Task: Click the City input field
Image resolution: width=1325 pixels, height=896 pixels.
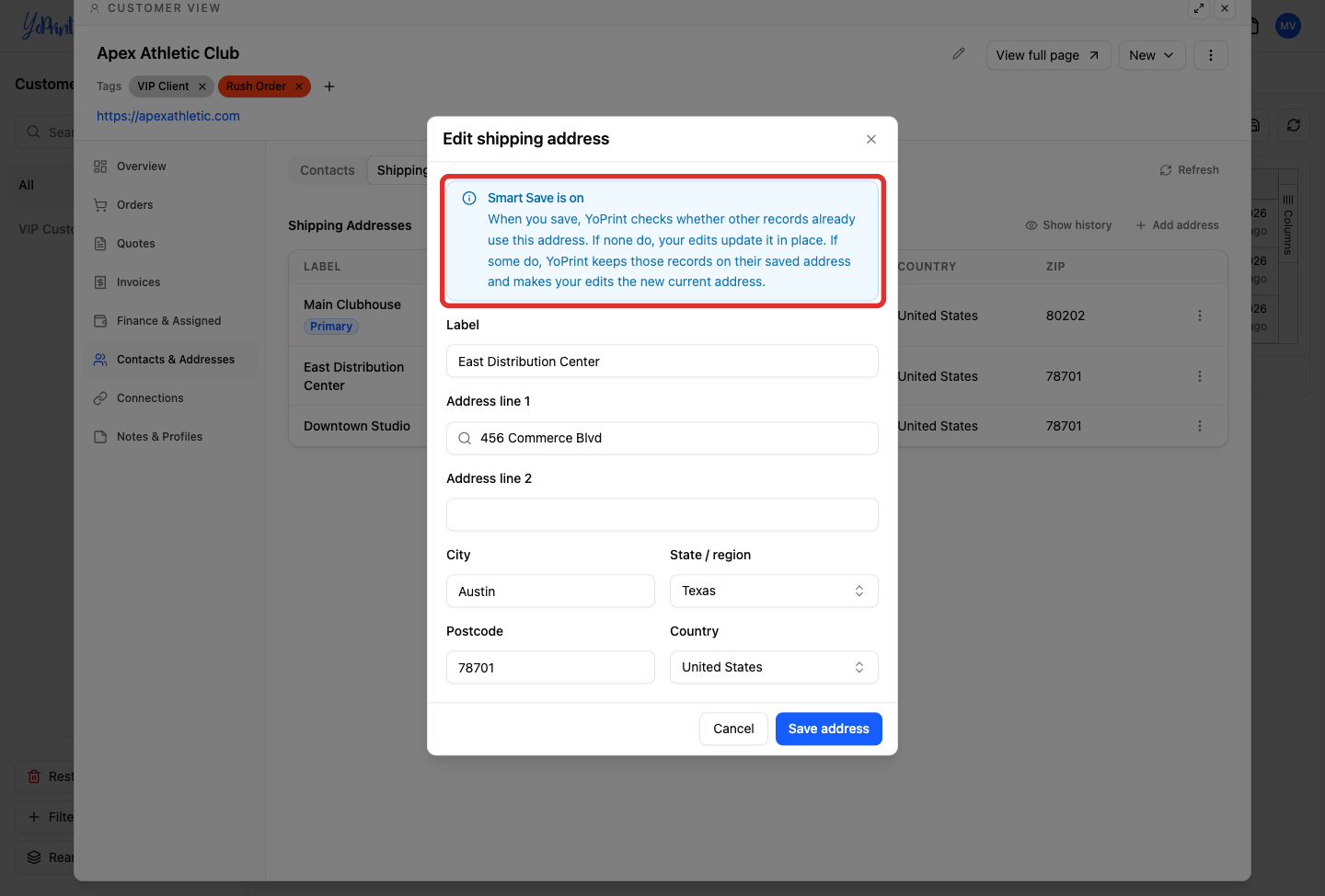Action: pos(550,592)
